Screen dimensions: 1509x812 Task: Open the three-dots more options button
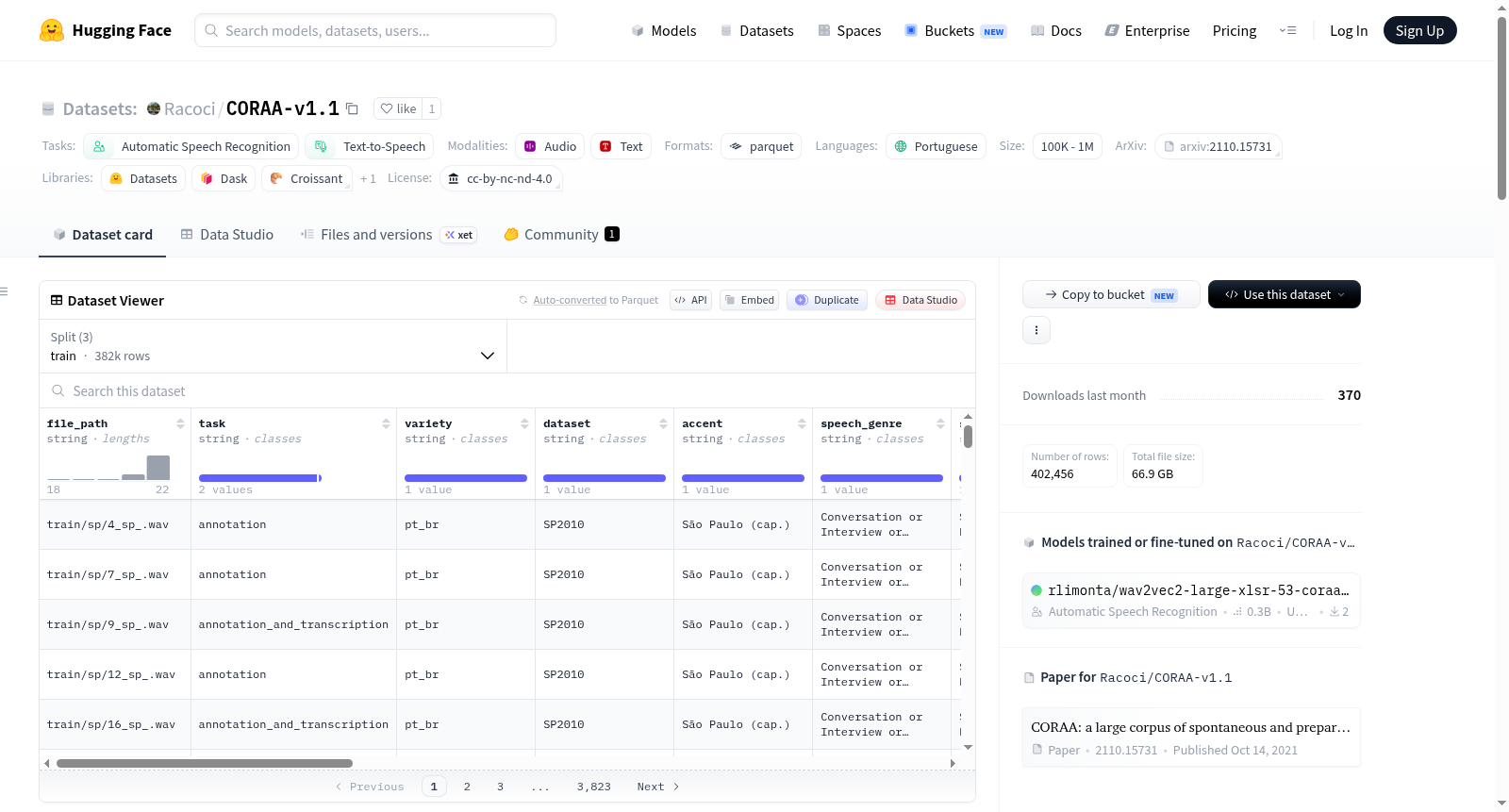[x=1036, y=330]
